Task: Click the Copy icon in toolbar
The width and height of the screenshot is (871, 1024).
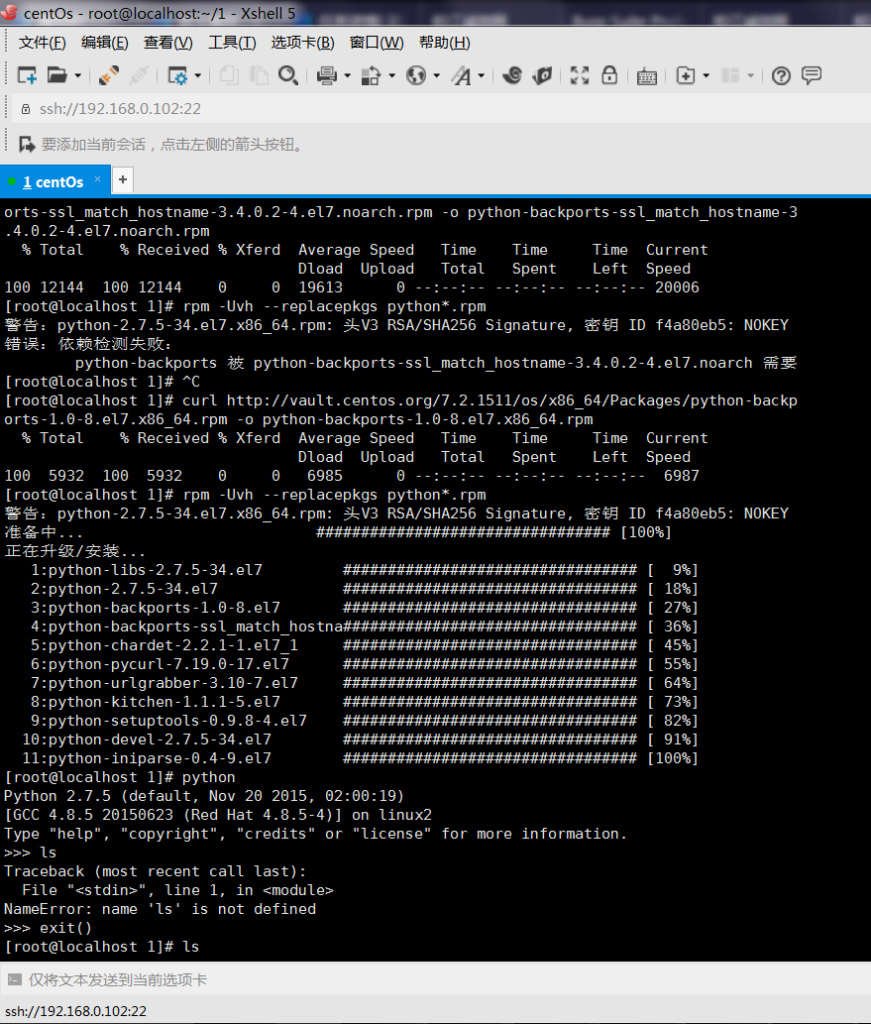Action: pyautogui.click(x=229, y=76)
